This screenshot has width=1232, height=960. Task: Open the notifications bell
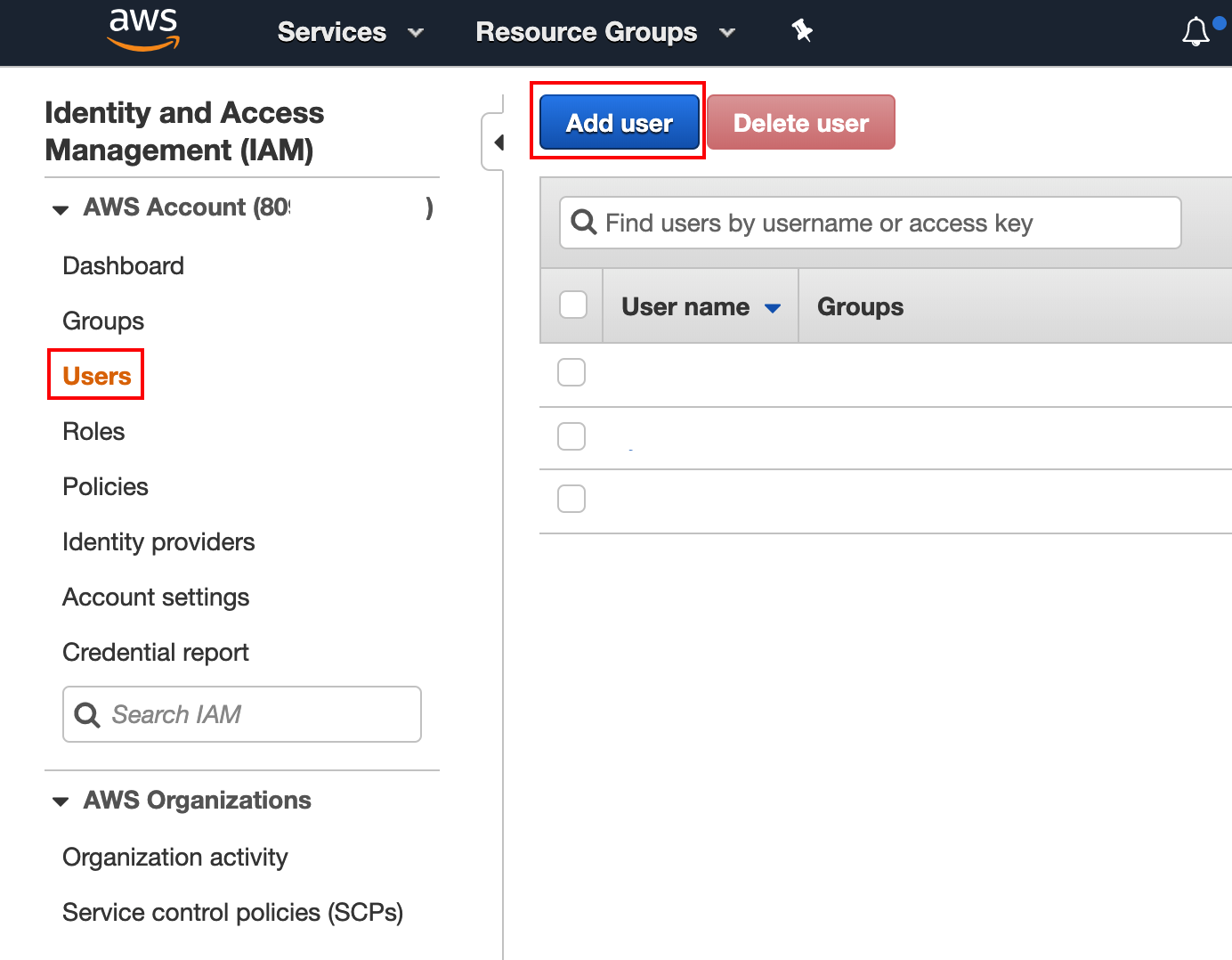click(x=1196, y=32)
